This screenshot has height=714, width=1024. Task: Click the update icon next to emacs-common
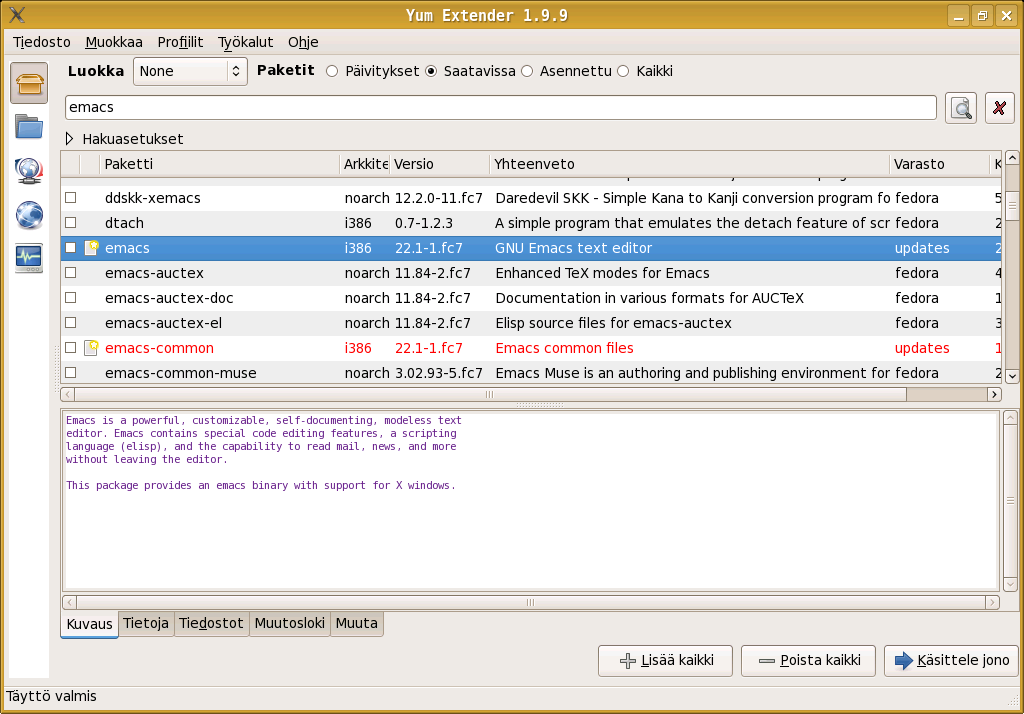coord(91,348)
